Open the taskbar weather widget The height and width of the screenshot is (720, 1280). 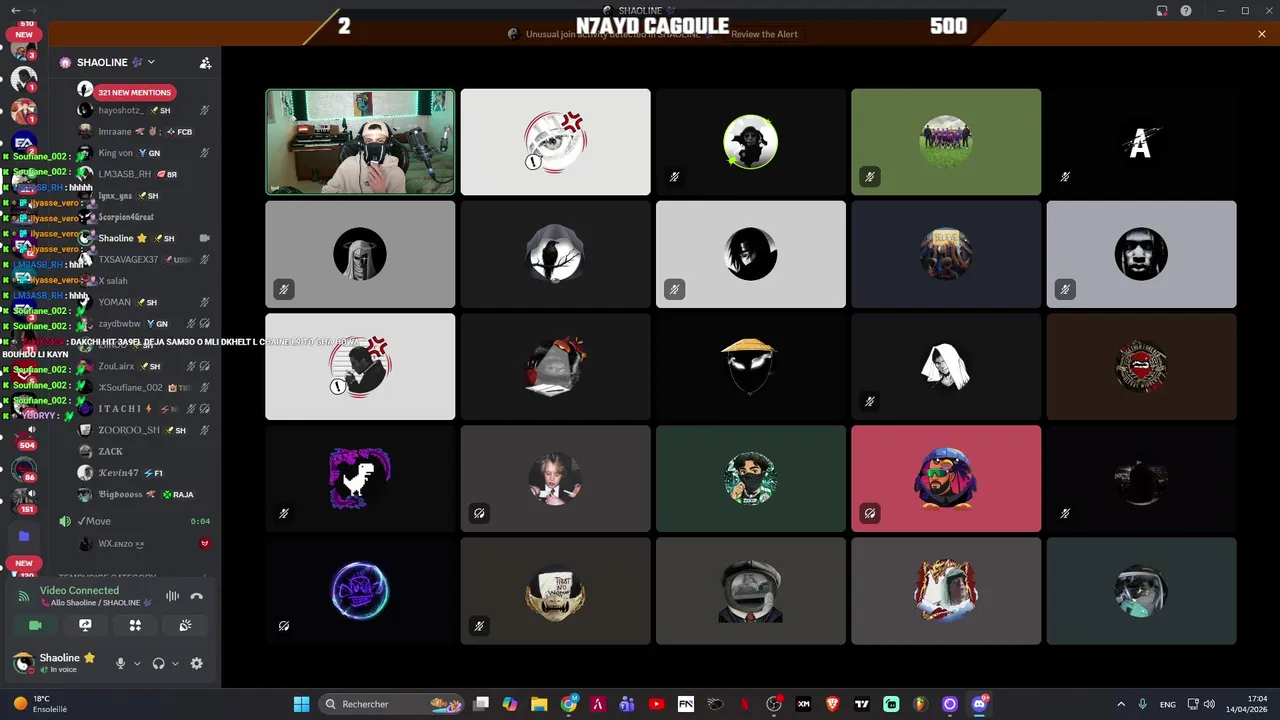pos(40,704)
